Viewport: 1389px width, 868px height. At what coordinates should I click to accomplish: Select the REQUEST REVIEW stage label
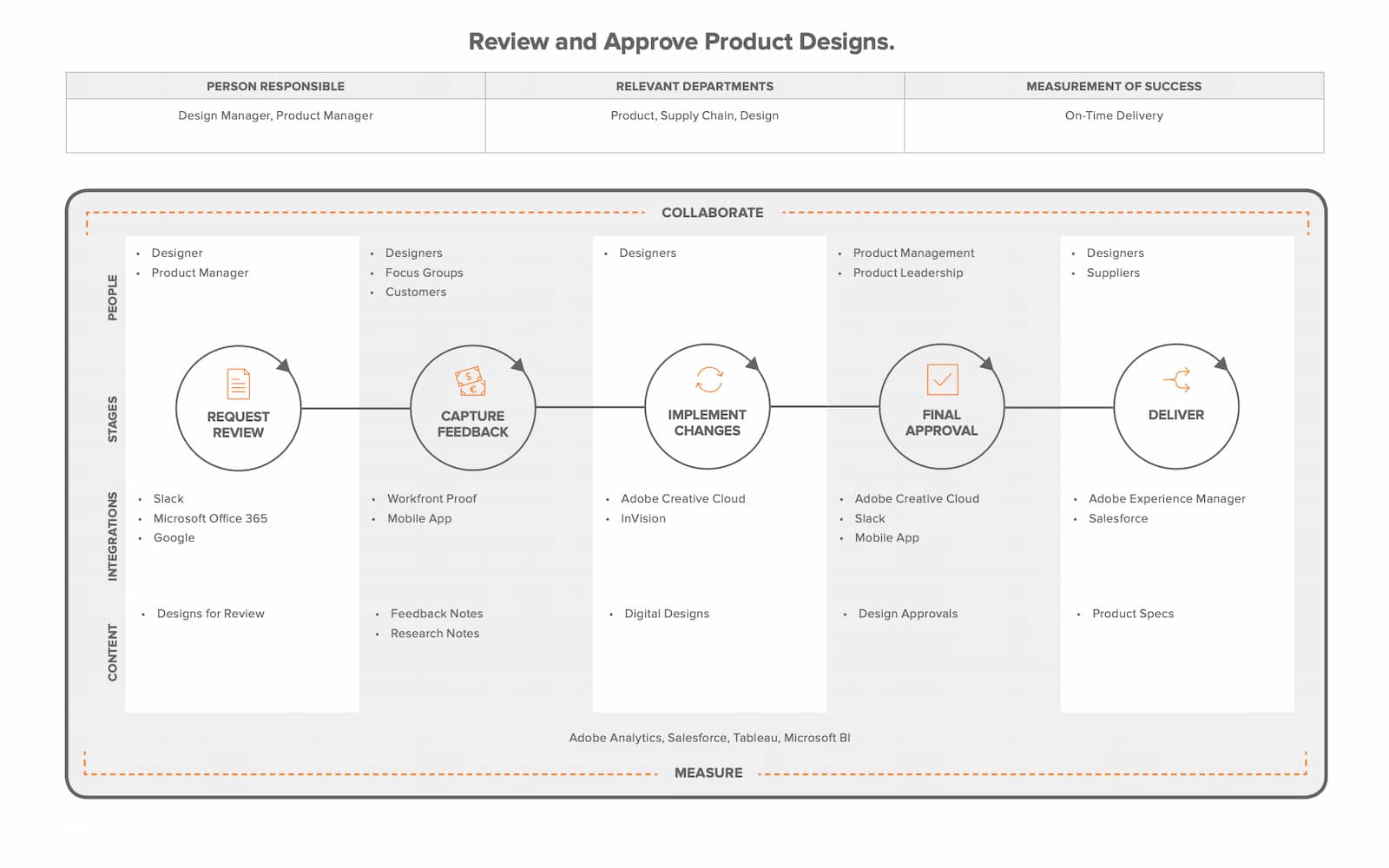[x=238, y=424]
